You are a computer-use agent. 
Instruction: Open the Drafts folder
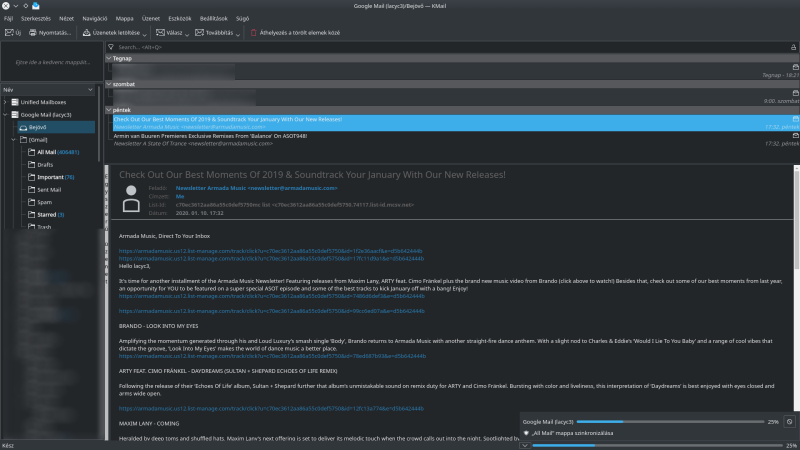[x=45, y=165]
